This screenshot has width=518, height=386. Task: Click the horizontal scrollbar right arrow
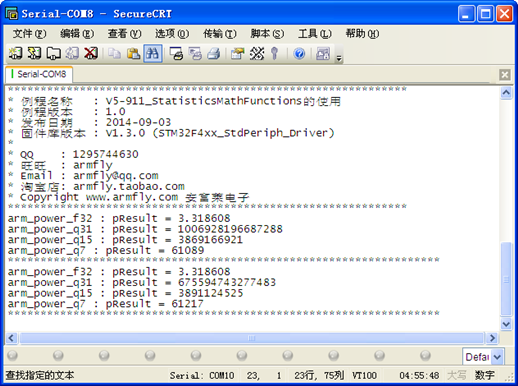tap(492, 338)
